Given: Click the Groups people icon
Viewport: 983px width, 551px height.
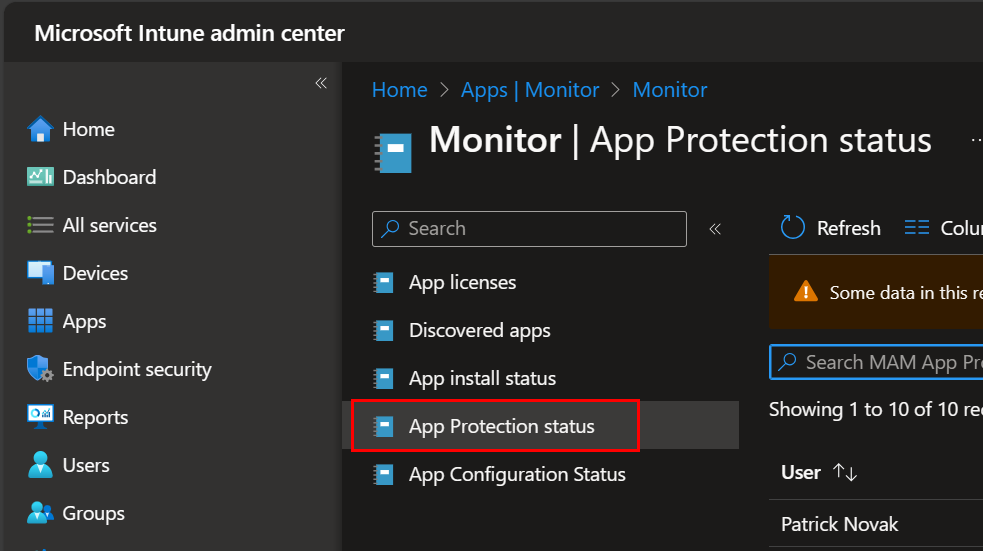Looking at the screenshot, I should (x=40, y=513).
